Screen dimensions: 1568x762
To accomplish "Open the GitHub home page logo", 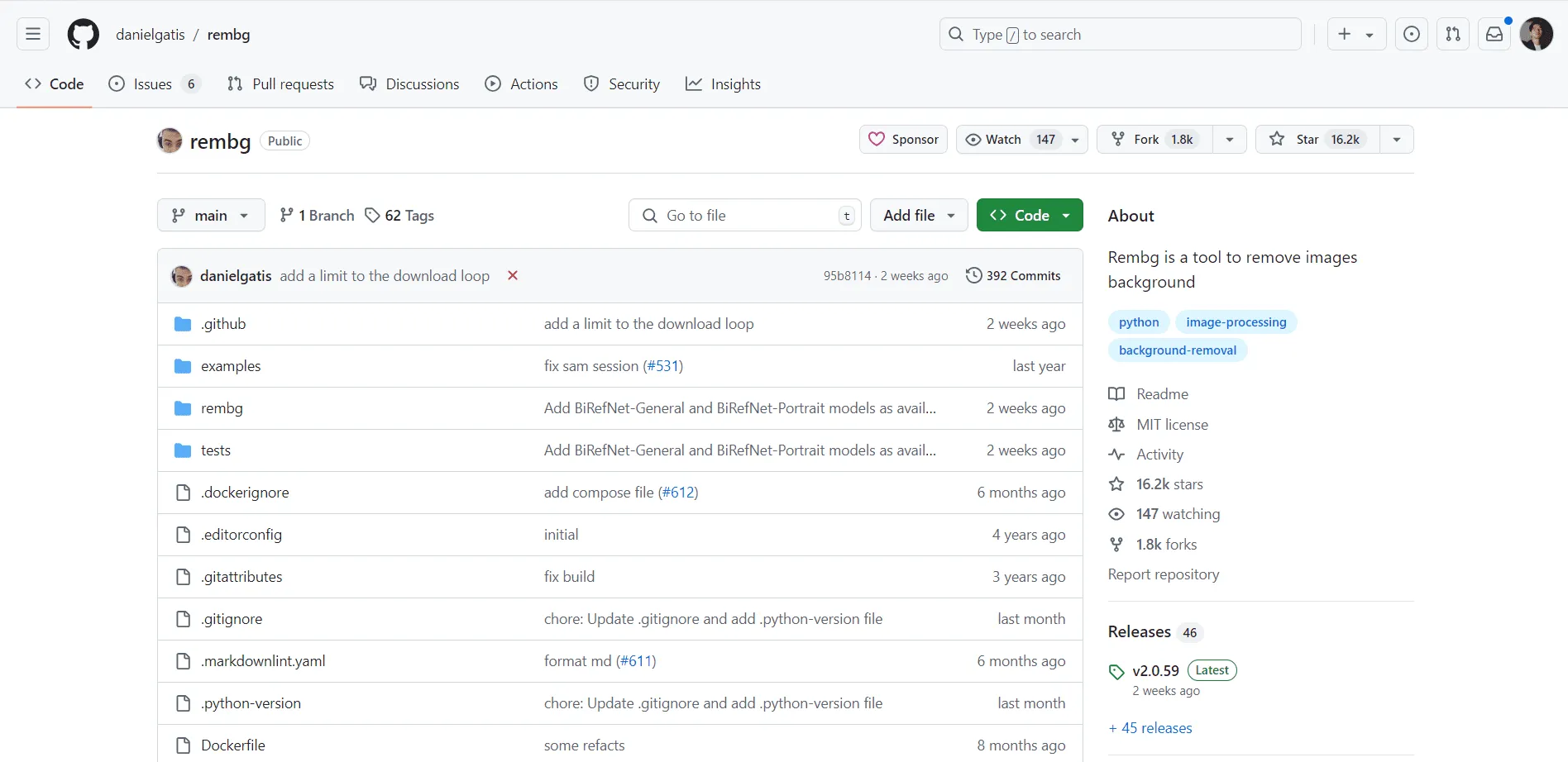I will [x=83, y=34].
